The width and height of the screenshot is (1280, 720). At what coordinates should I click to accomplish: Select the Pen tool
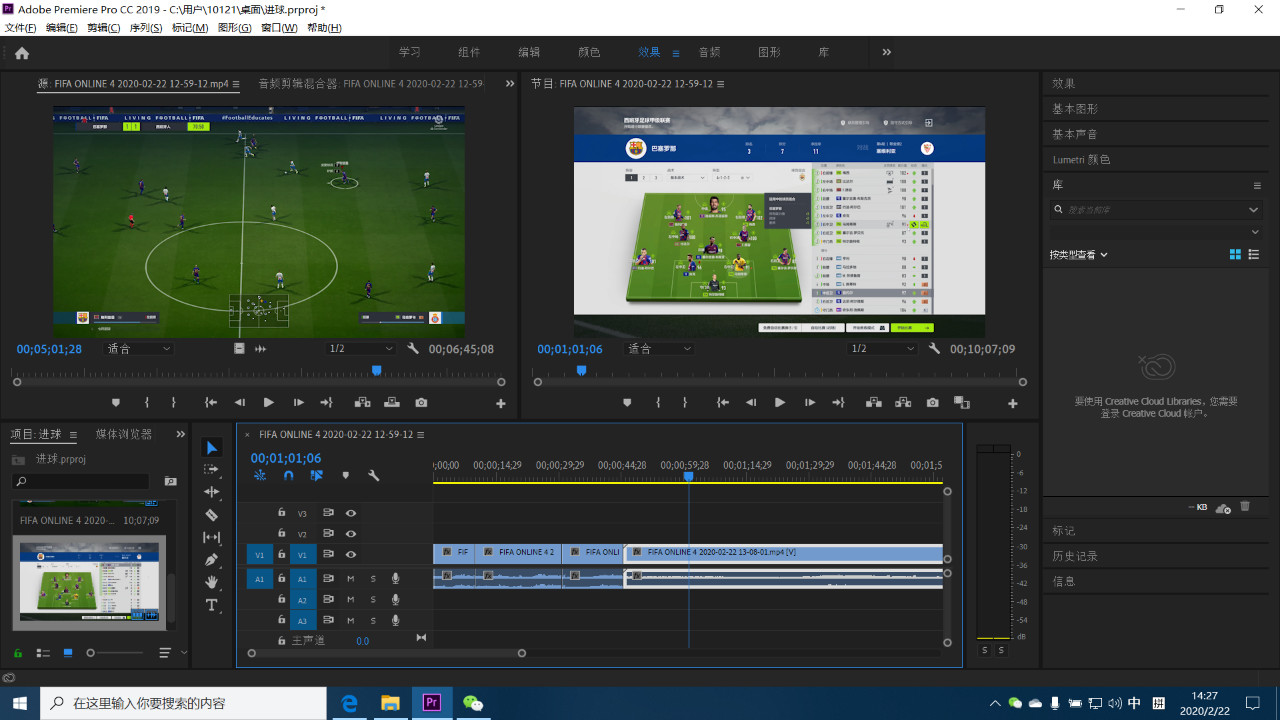coord(211,560)
